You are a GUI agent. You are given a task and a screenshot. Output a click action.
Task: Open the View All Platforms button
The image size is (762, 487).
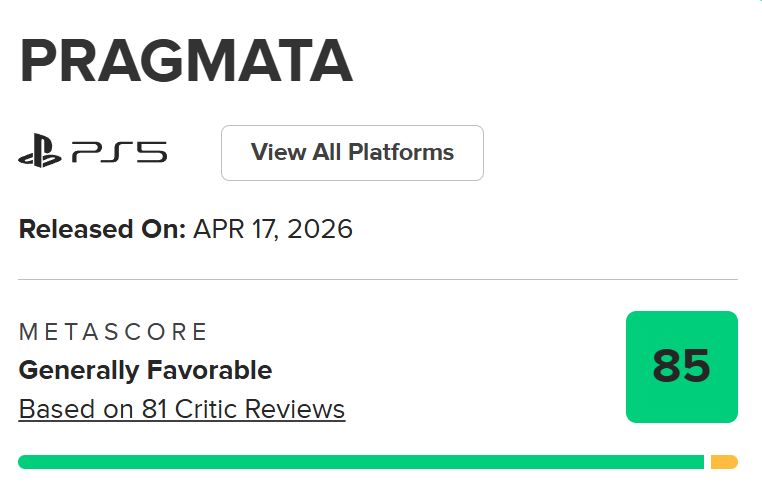pyautogui.click(x=352, y=153)
